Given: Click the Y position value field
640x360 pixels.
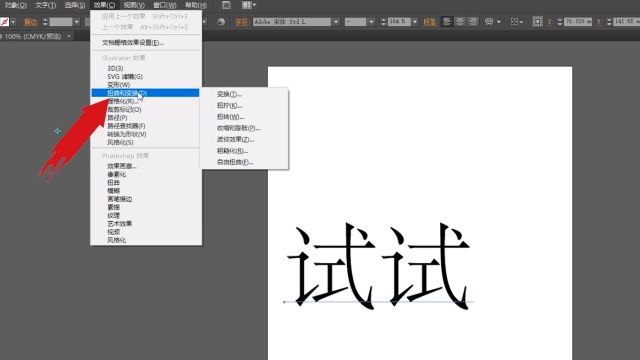Looking at the screenshot, I should tap(627, 22).
